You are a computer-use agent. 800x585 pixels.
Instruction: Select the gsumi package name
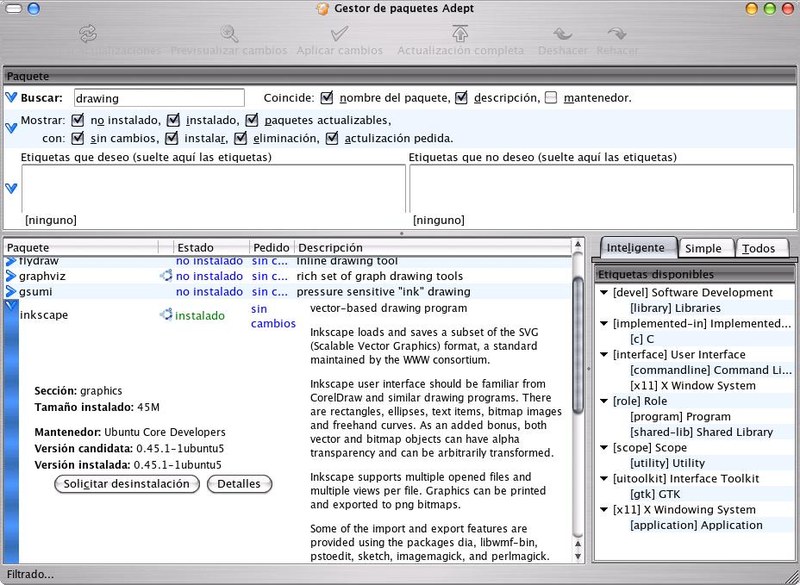coord(36,292)
